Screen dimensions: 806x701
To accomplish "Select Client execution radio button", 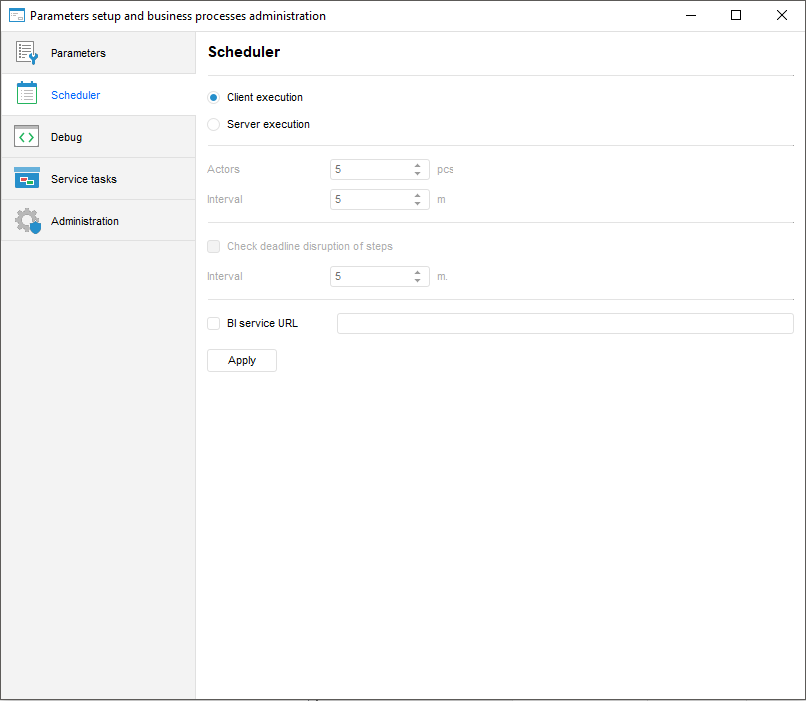I will (x=214, y=98).
